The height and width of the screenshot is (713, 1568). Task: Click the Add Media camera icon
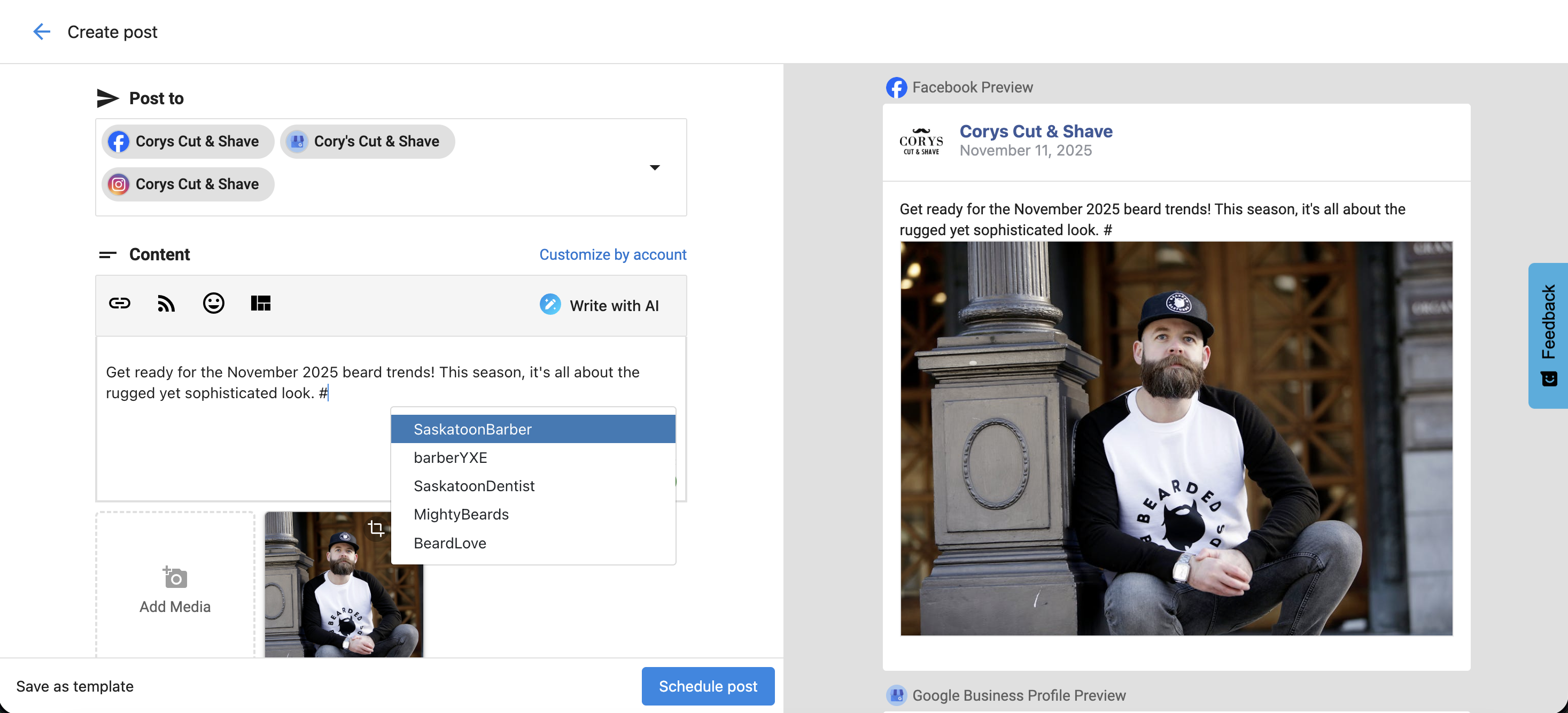175,577
